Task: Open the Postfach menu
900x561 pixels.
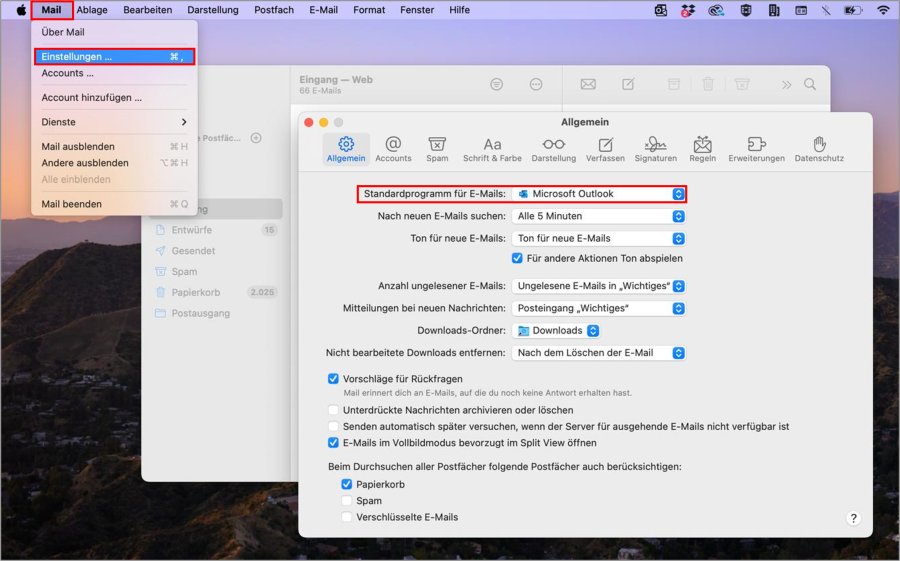Action: click(274, 10)
